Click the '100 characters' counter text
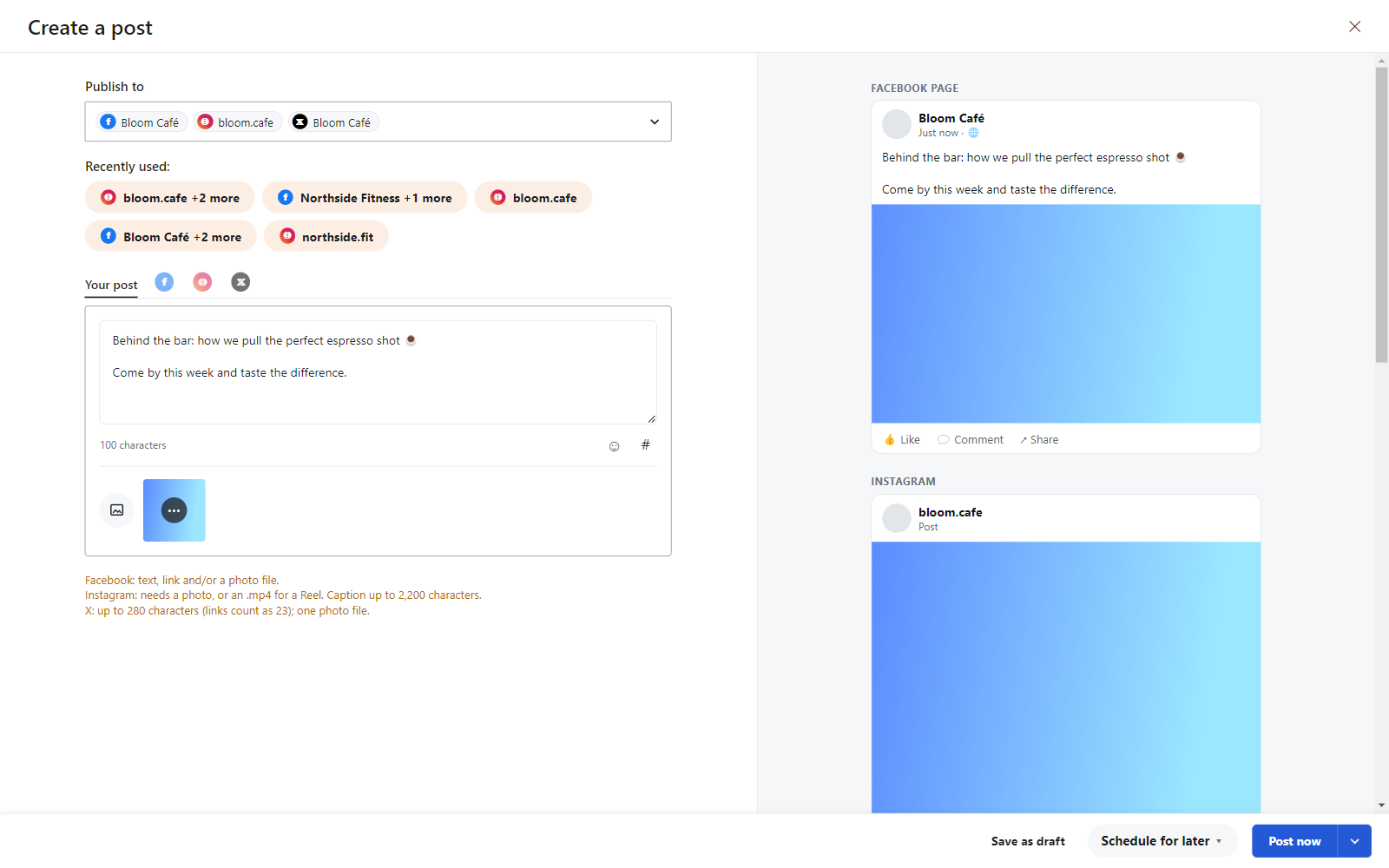The image size is (1389, 868). pyautogui.click(x=133, y=445)
